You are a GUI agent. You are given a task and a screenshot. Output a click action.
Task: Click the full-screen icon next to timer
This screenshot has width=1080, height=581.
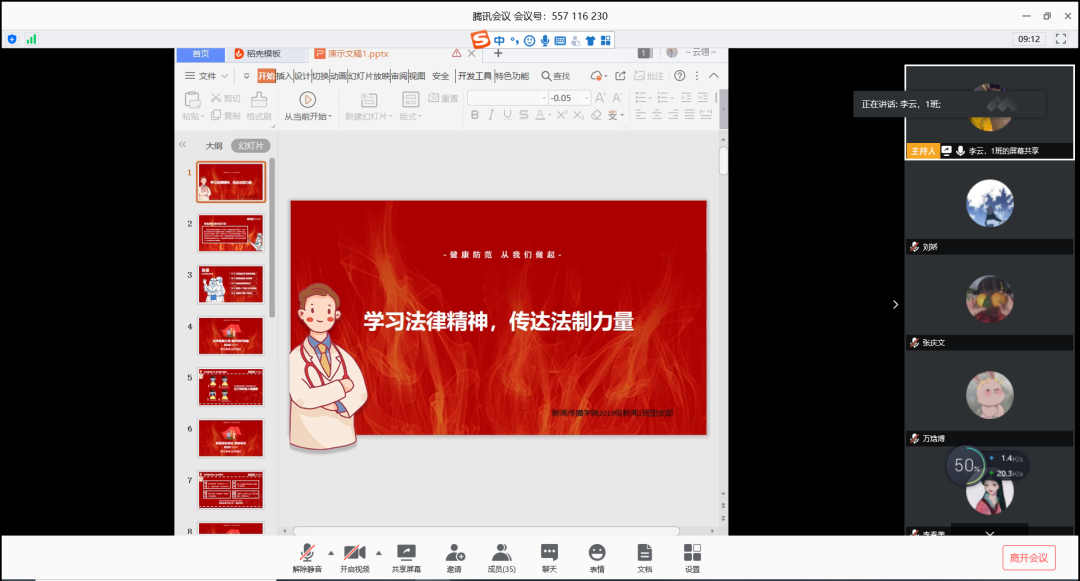click(x=1061, y=38)
